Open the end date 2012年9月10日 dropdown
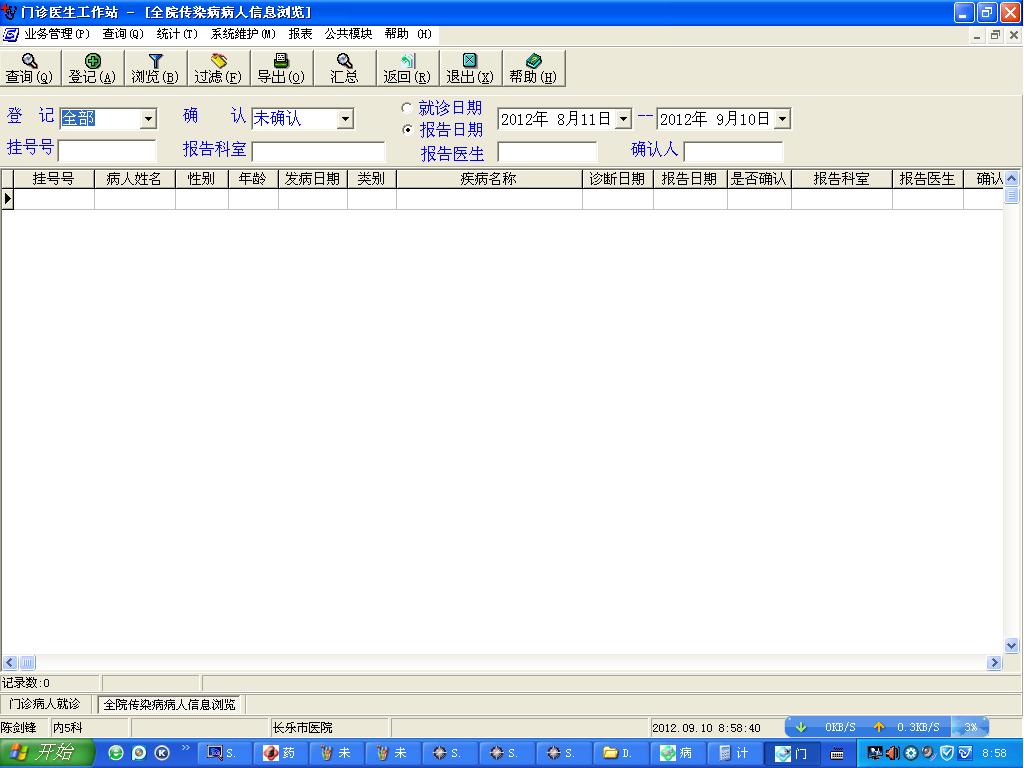The width and height of the screenshot is (1024, 768). 782,119
